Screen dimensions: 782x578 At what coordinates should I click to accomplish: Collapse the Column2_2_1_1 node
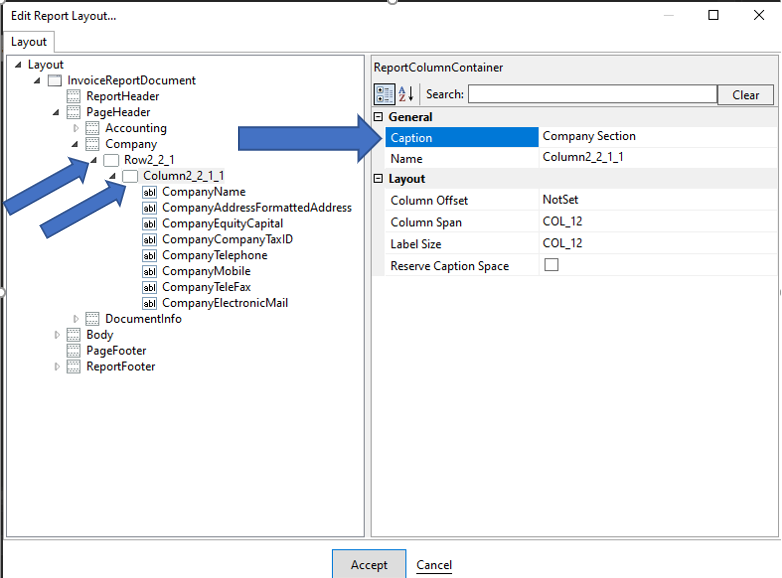point(113,176)
